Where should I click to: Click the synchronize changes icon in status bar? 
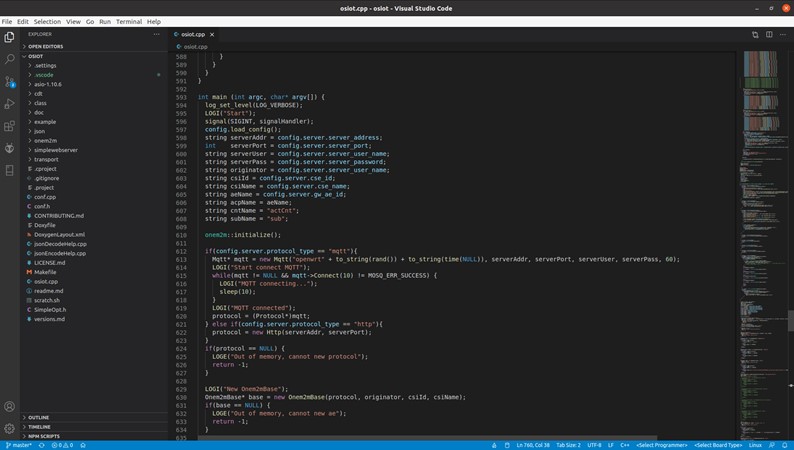tap(42, 445)
